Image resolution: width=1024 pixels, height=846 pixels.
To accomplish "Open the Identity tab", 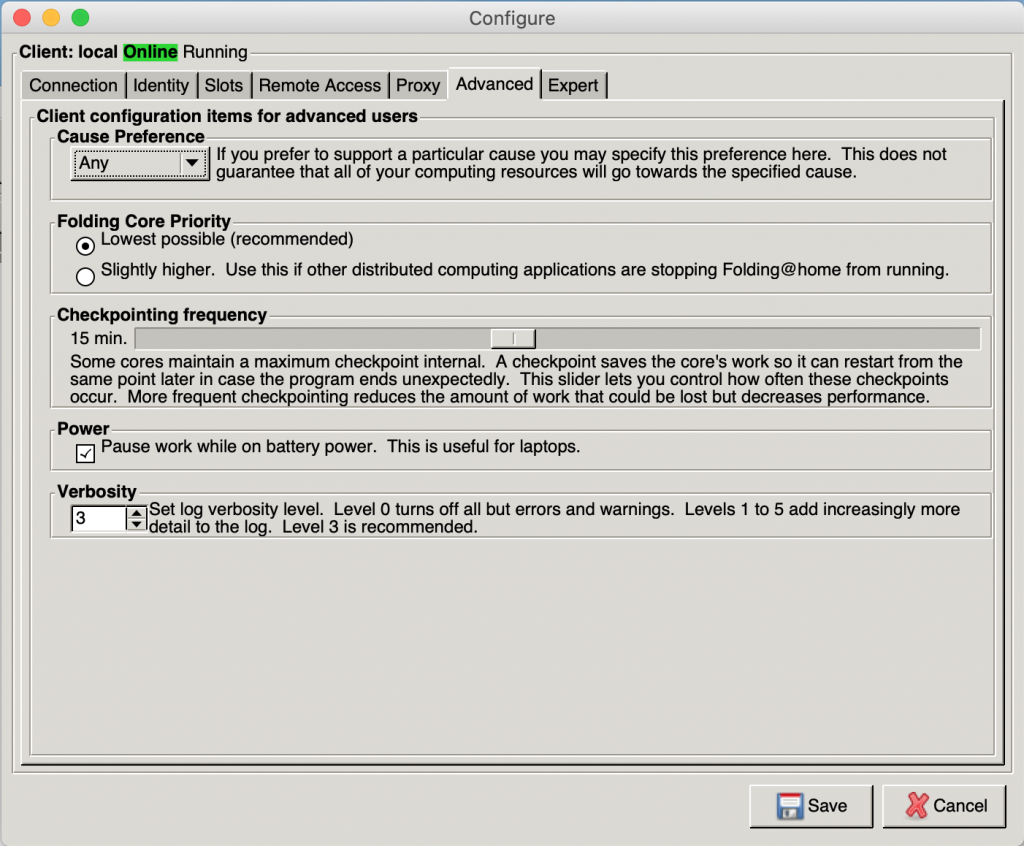I will tap(161, 86).
